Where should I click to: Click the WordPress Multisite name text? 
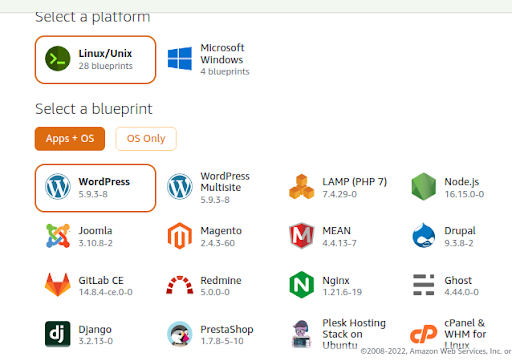point(225,182)
